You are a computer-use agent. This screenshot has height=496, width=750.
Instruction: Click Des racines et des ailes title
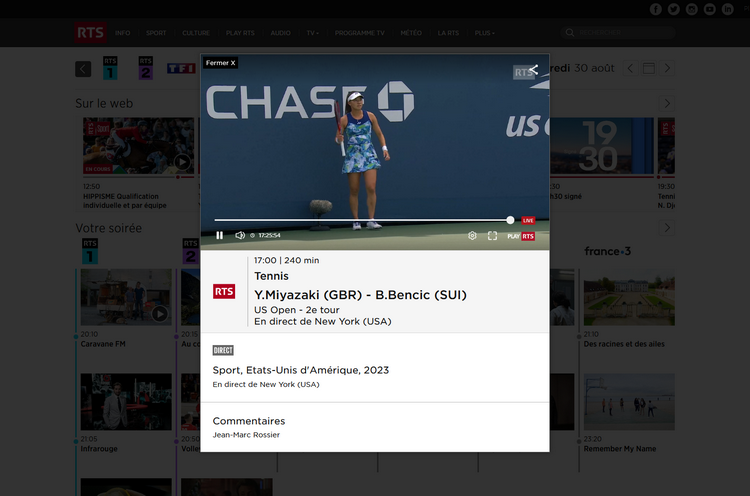tap(624, 344)
